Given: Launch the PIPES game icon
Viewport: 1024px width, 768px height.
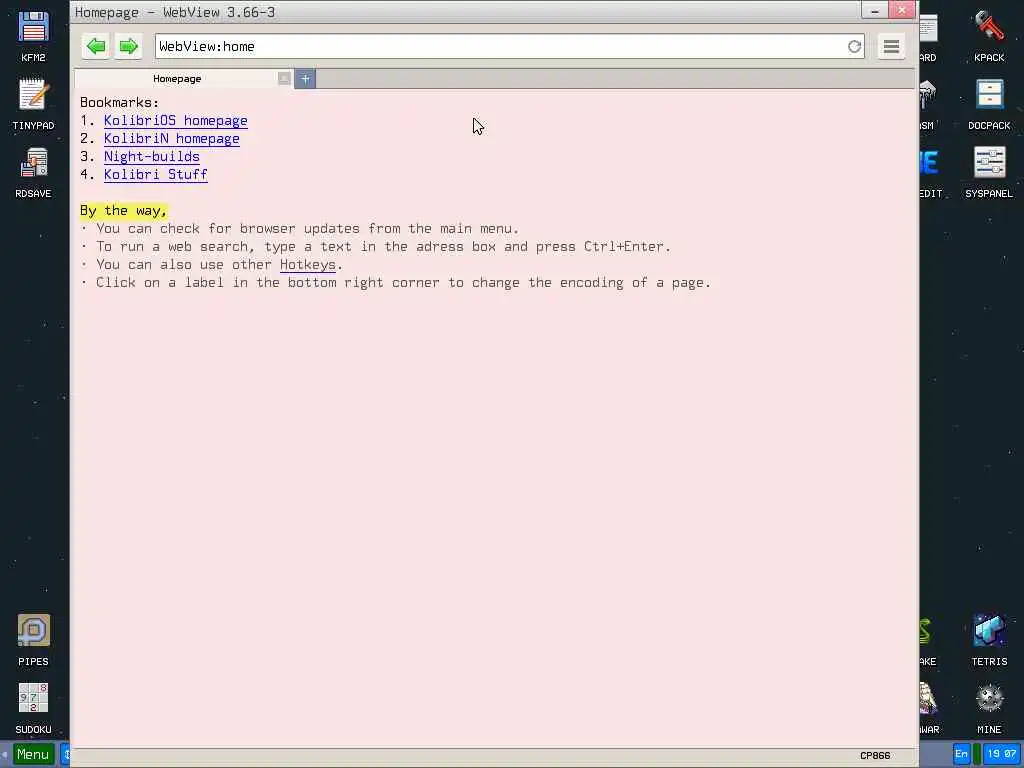Looking at the screenshot, I should point(33,640).
